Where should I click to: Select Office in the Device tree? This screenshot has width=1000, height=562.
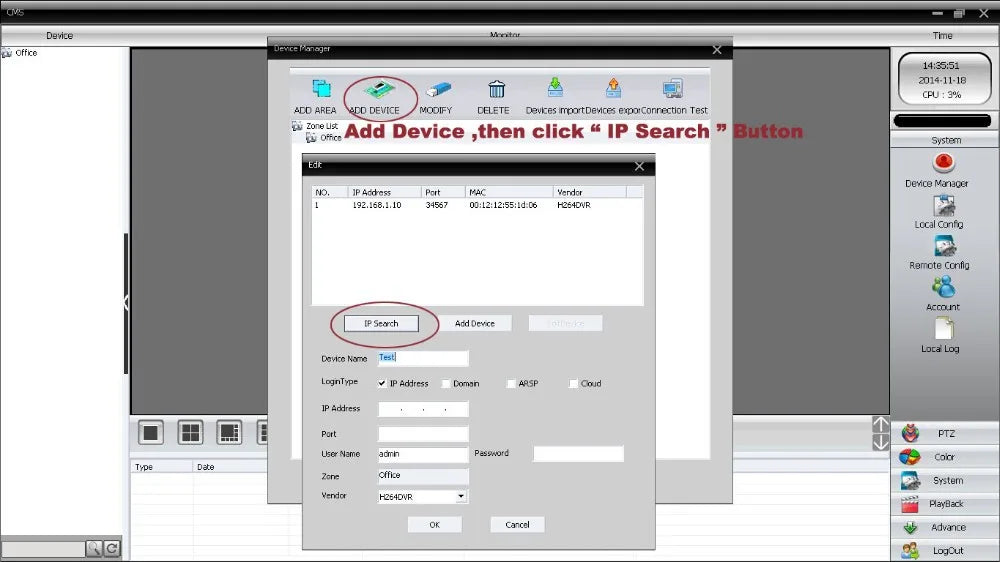click(x=26, y=53)
